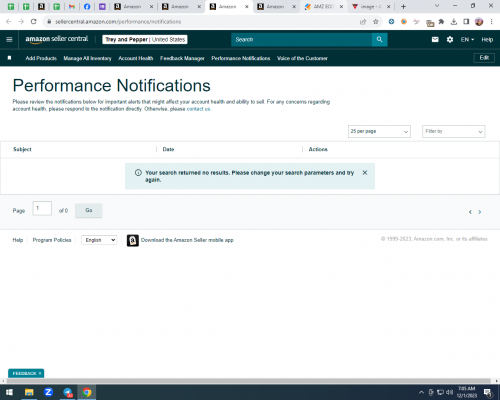Go to next page arrow
Viewport: 500px width, 400px height.
coord(480,212)
